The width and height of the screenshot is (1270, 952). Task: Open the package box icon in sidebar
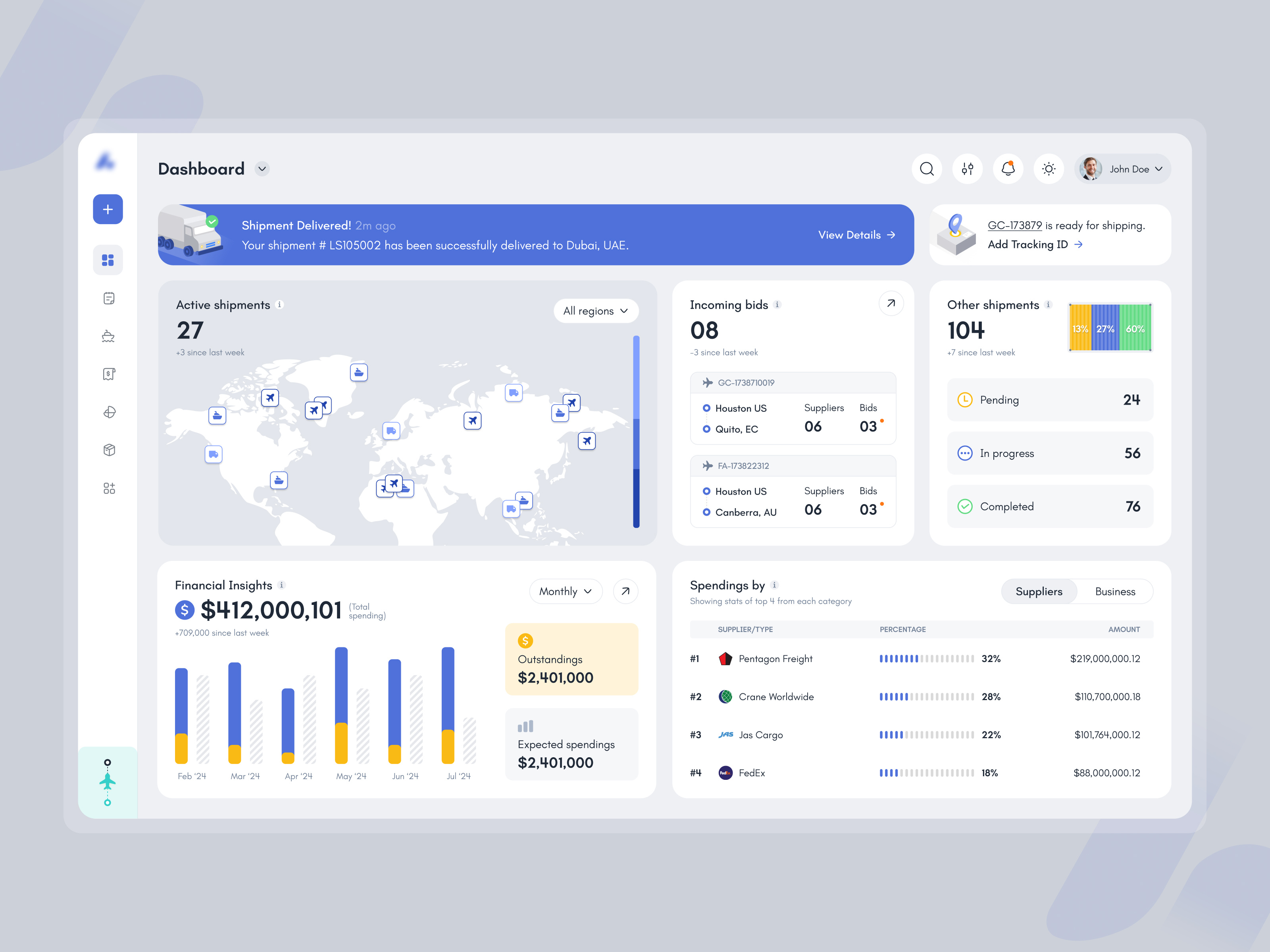click(x=109, y=450)
